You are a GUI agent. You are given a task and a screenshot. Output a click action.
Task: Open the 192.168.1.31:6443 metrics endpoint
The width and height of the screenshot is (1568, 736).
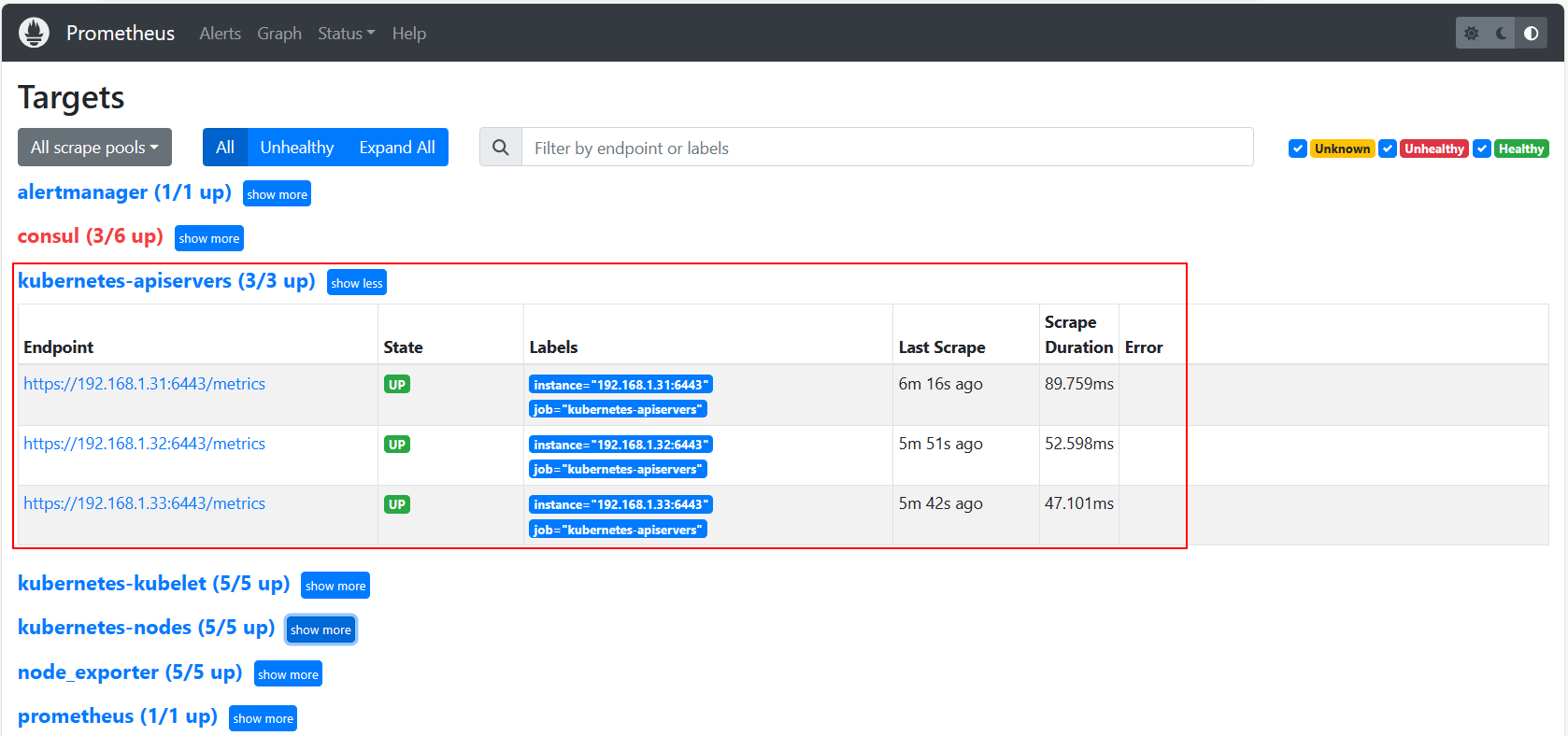pyautogui.click(x=145, y=384)
